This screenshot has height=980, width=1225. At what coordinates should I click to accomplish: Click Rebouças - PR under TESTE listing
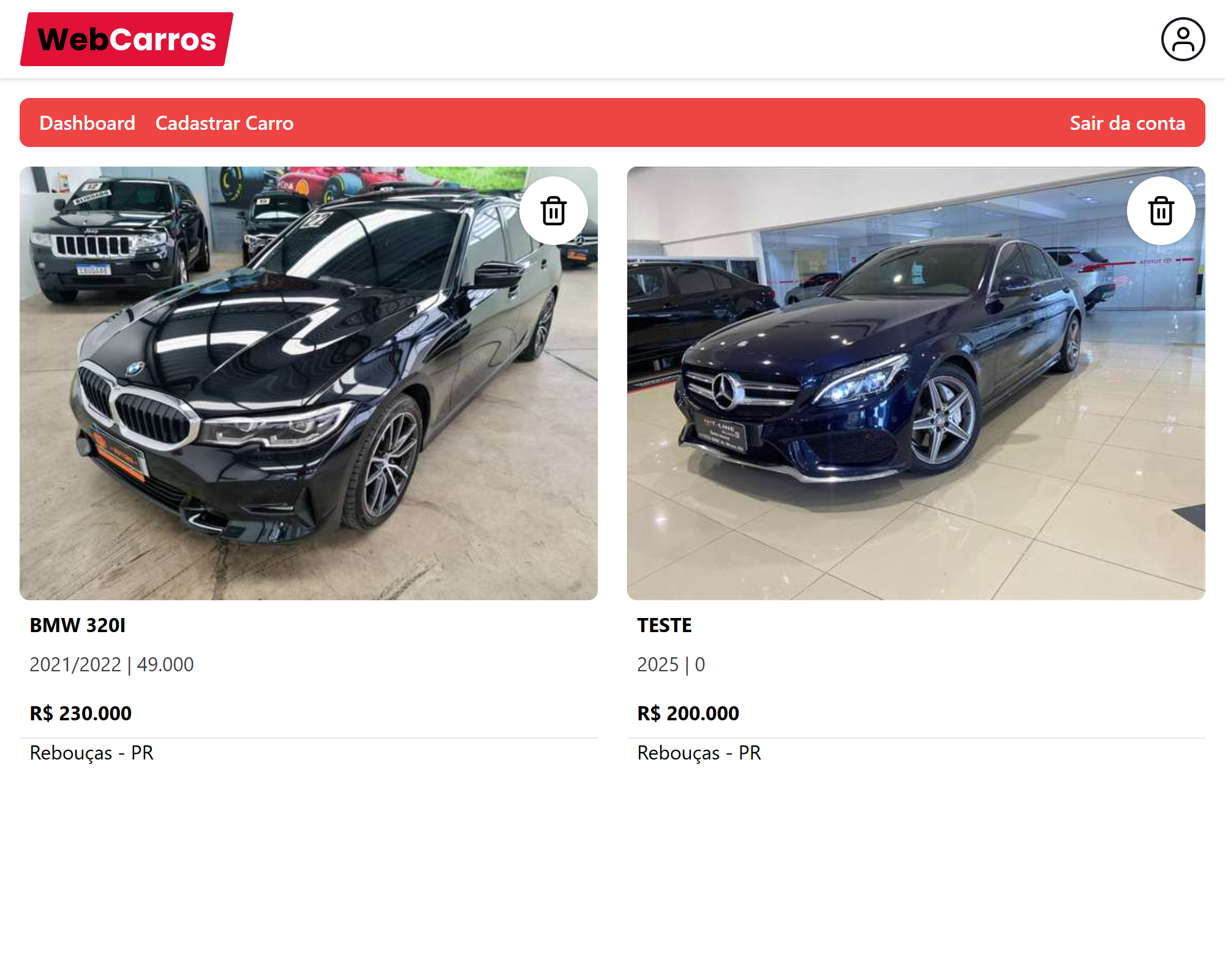[x=699, y=753]
